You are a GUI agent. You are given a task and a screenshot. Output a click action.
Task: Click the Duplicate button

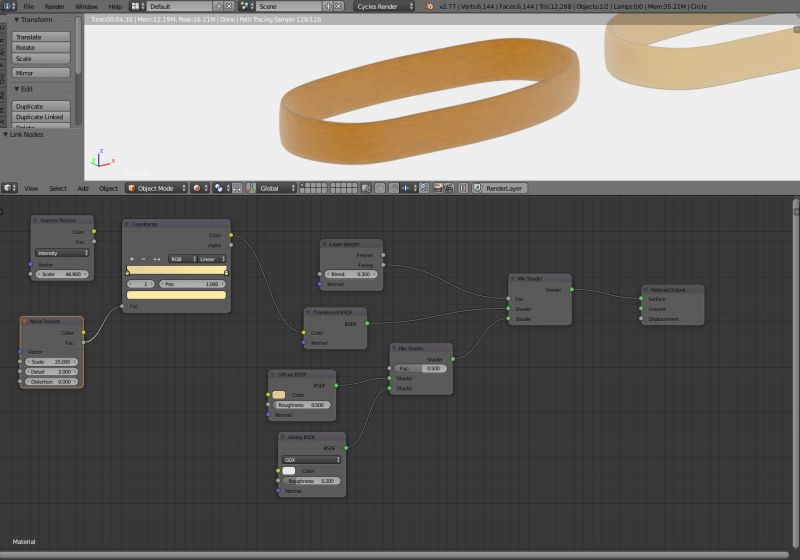41,106
